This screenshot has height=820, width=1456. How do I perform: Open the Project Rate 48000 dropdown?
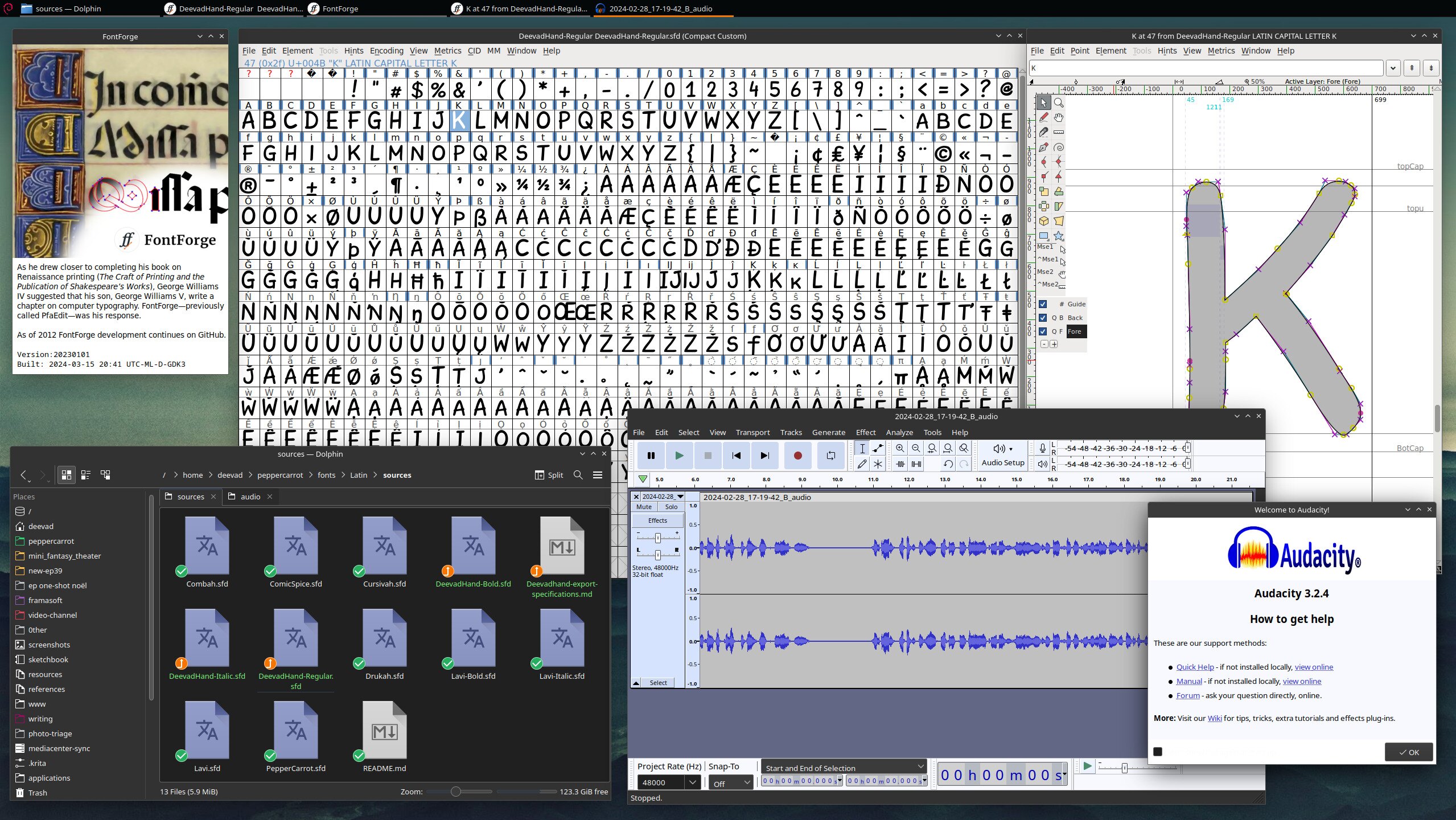[692, 782]
